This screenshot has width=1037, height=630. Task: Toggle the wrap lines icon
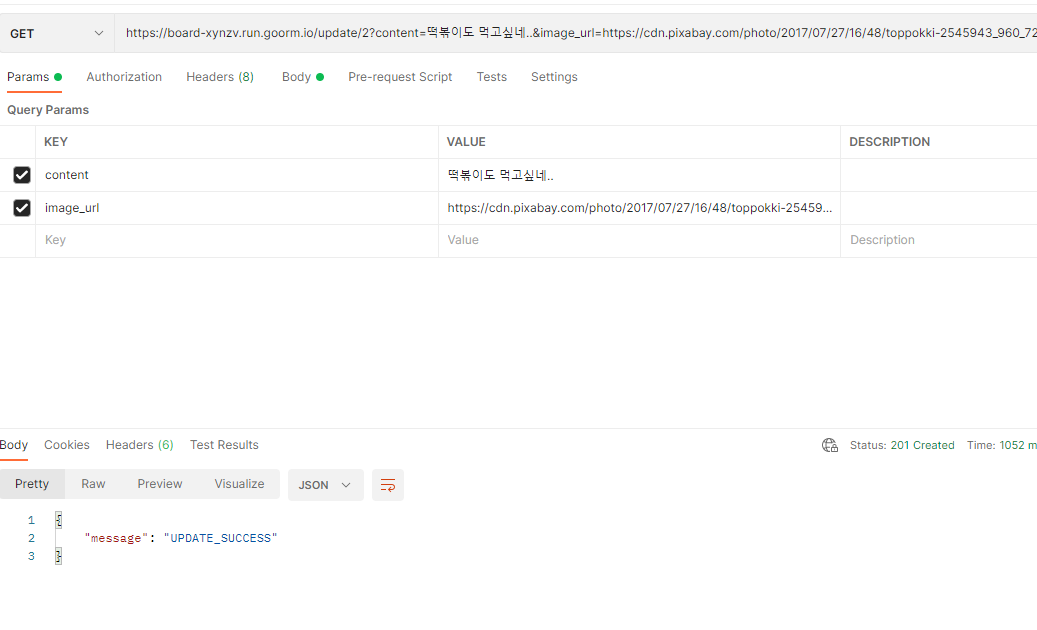(388, 485)
